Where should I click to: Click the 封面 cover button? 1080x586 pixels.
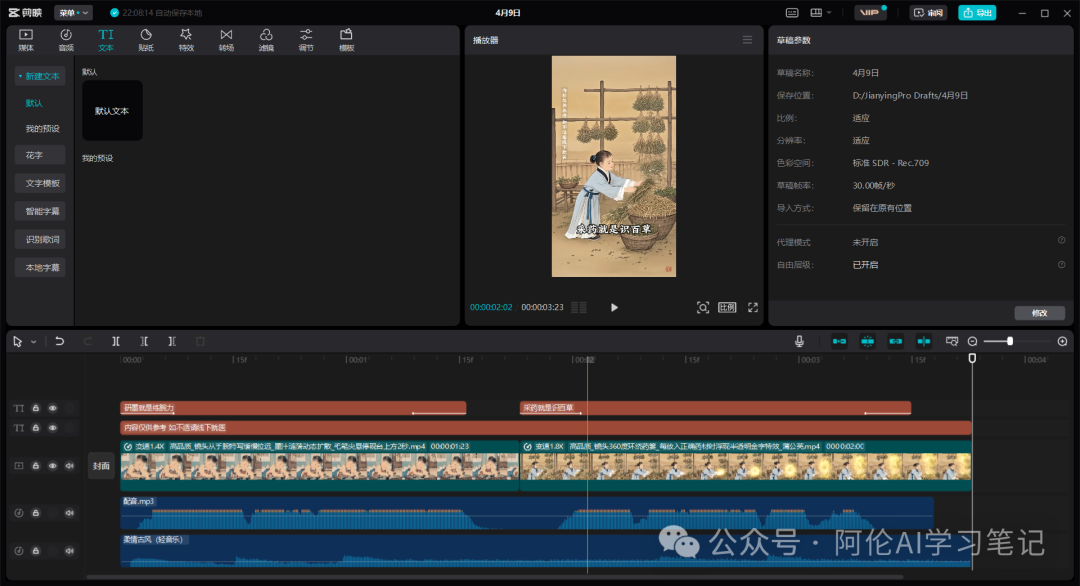[x=101, y=465]
